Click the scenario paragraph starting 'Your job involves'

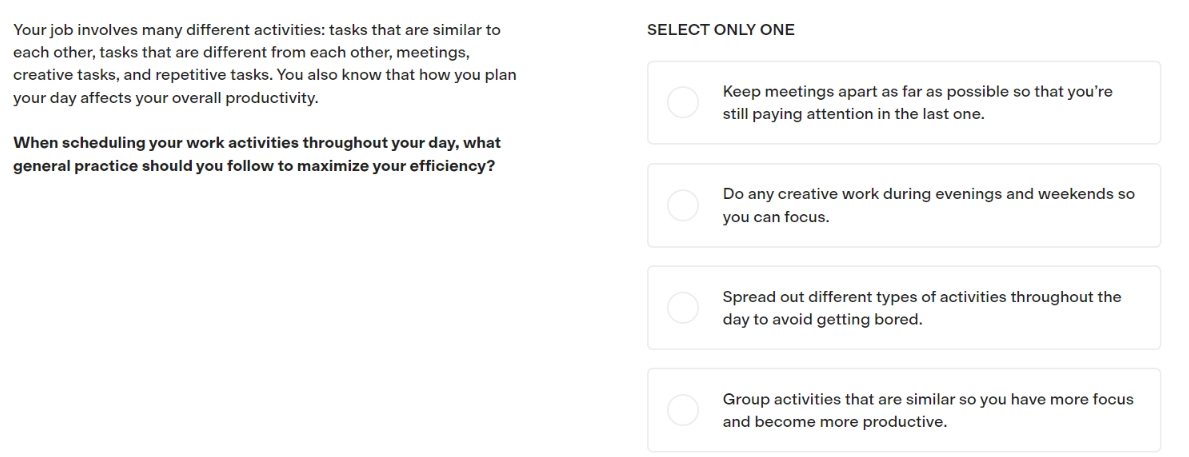[x=265, y=64]
